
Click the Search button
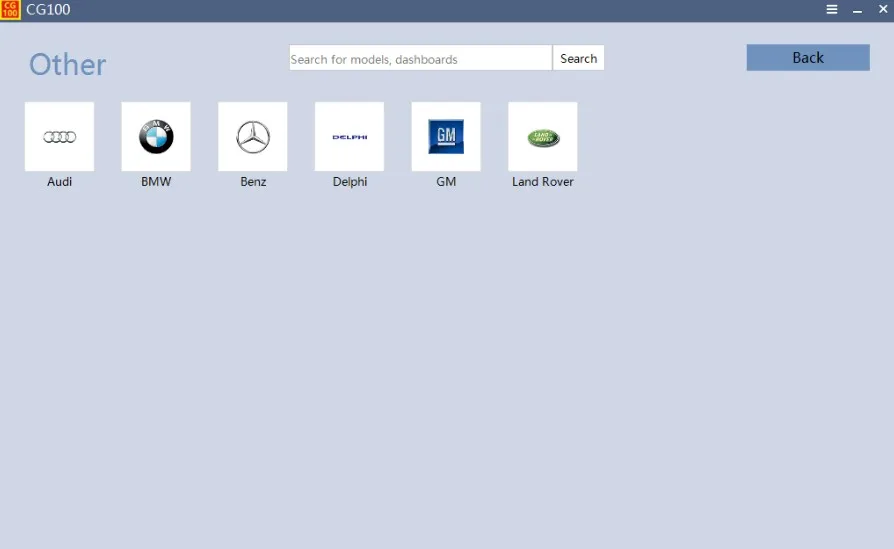tap(578, 58)
